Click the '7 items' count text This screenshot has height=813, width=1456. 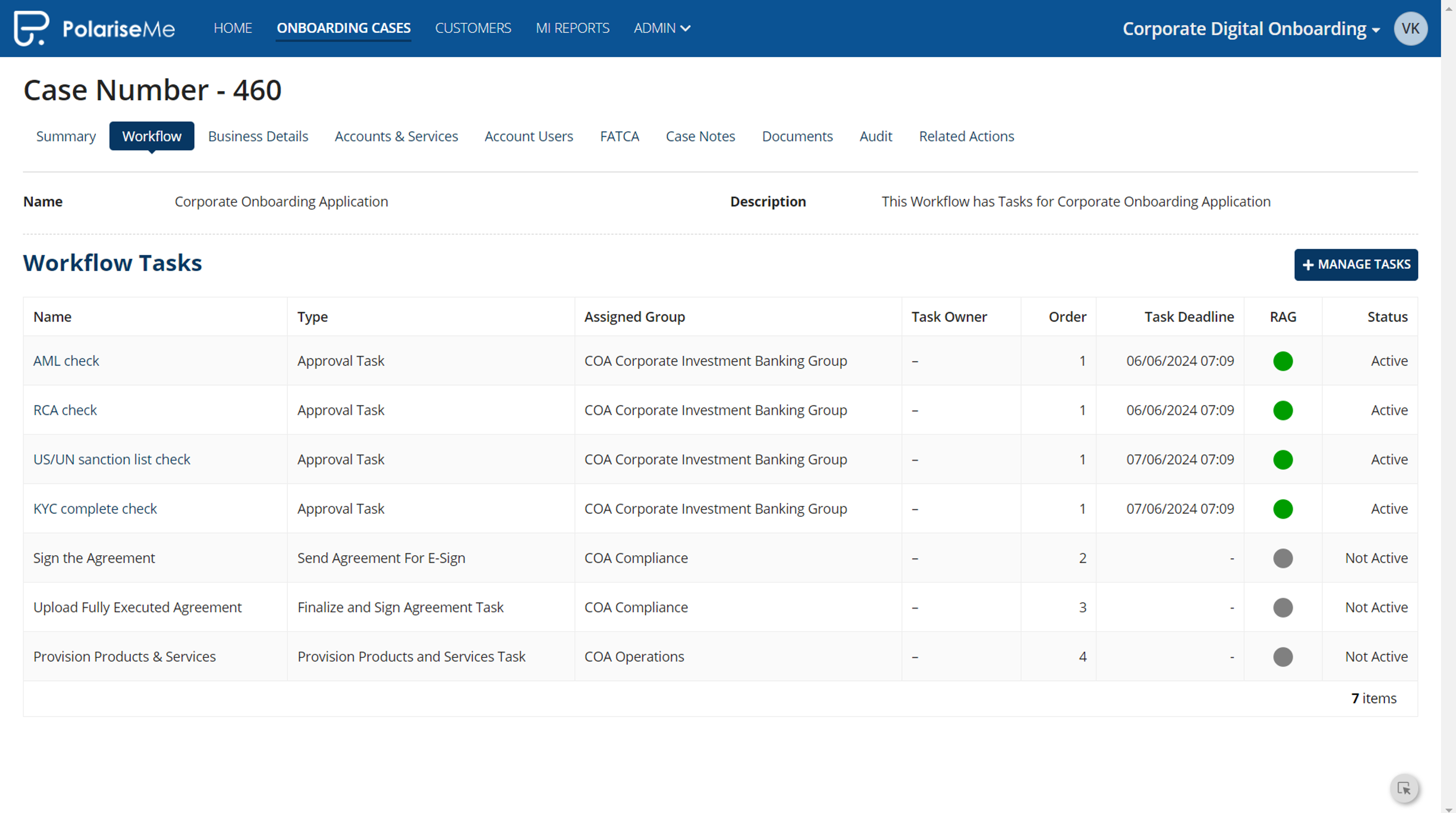(1373, 698)
